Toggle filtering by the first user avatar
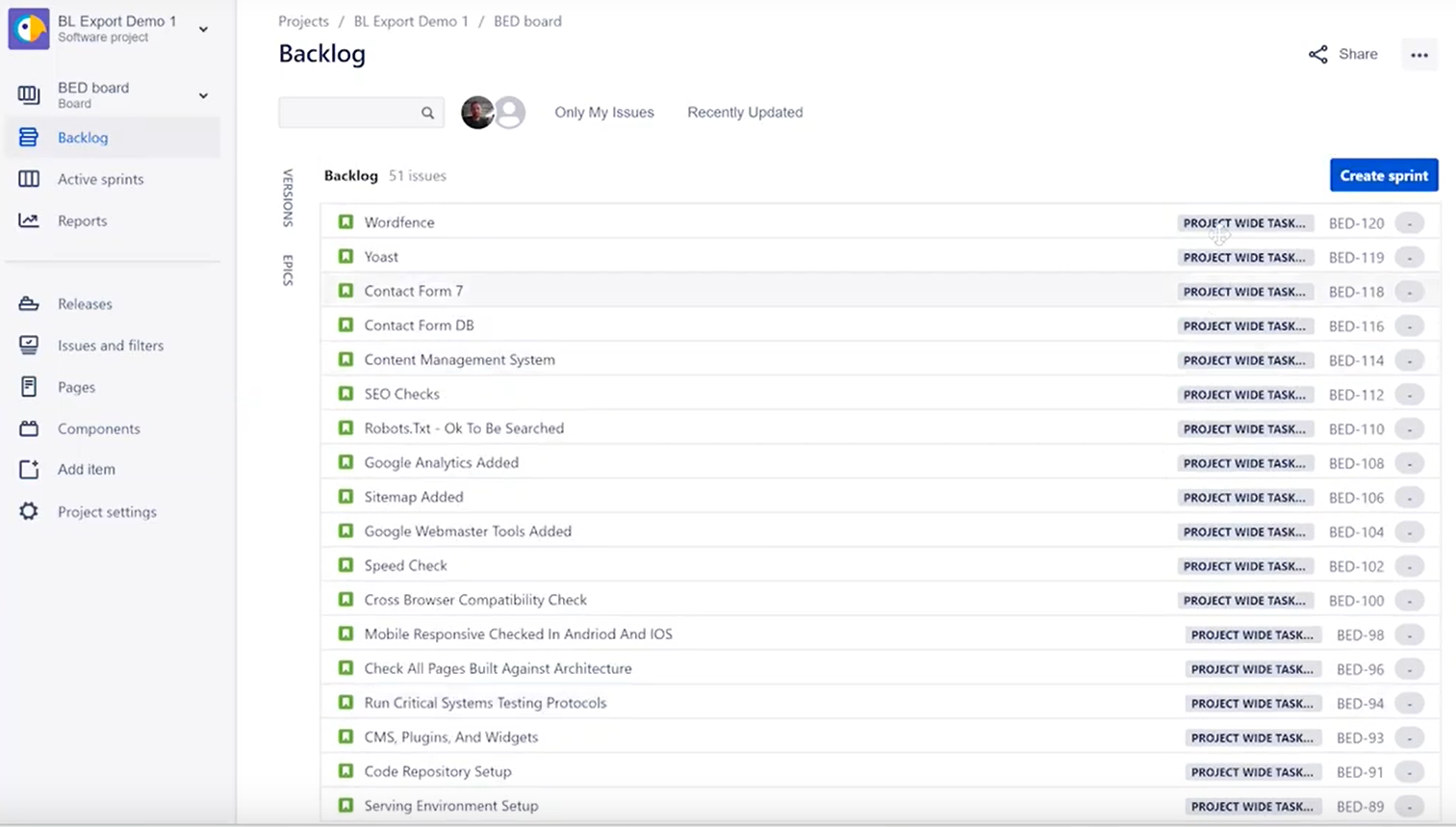Image resolution: width=1456 pixels, height=827 pixels. tap(478, 112)
